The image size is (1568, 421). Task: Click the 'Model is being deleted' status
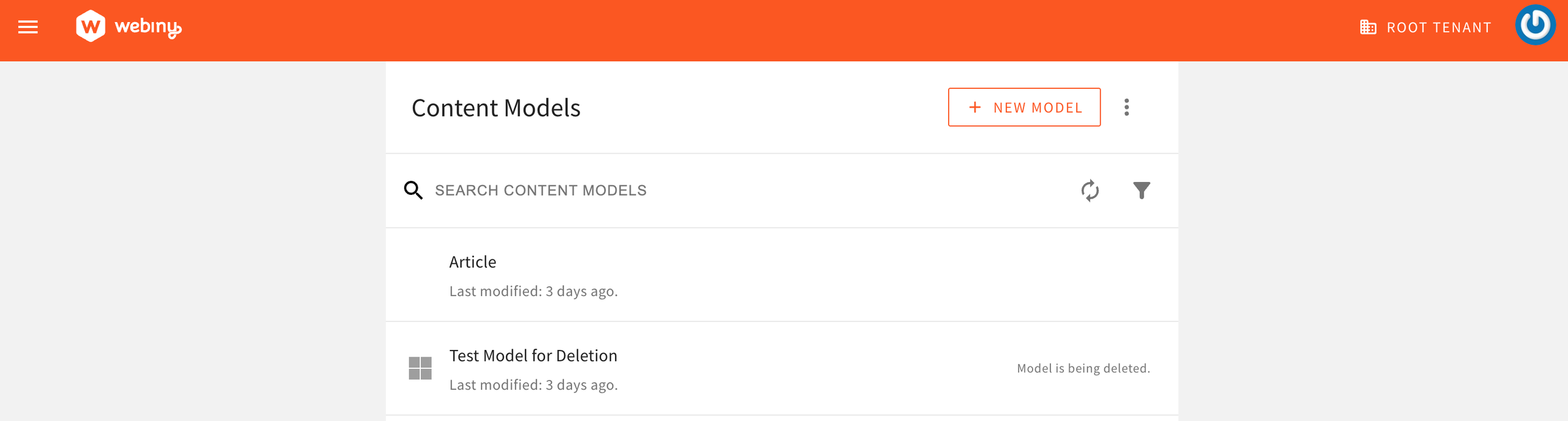coord(1083,368)
